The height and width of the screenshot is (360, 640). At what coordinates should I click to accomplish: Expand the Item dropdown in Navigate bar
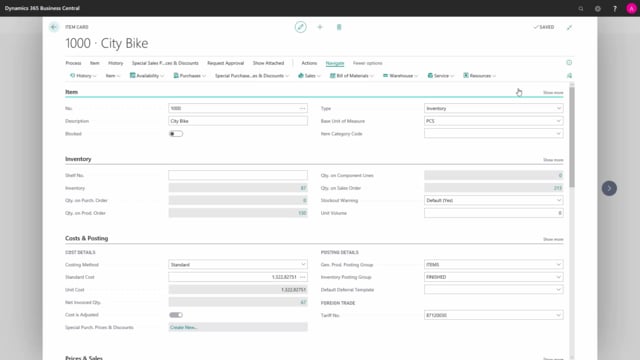(113, 76)
